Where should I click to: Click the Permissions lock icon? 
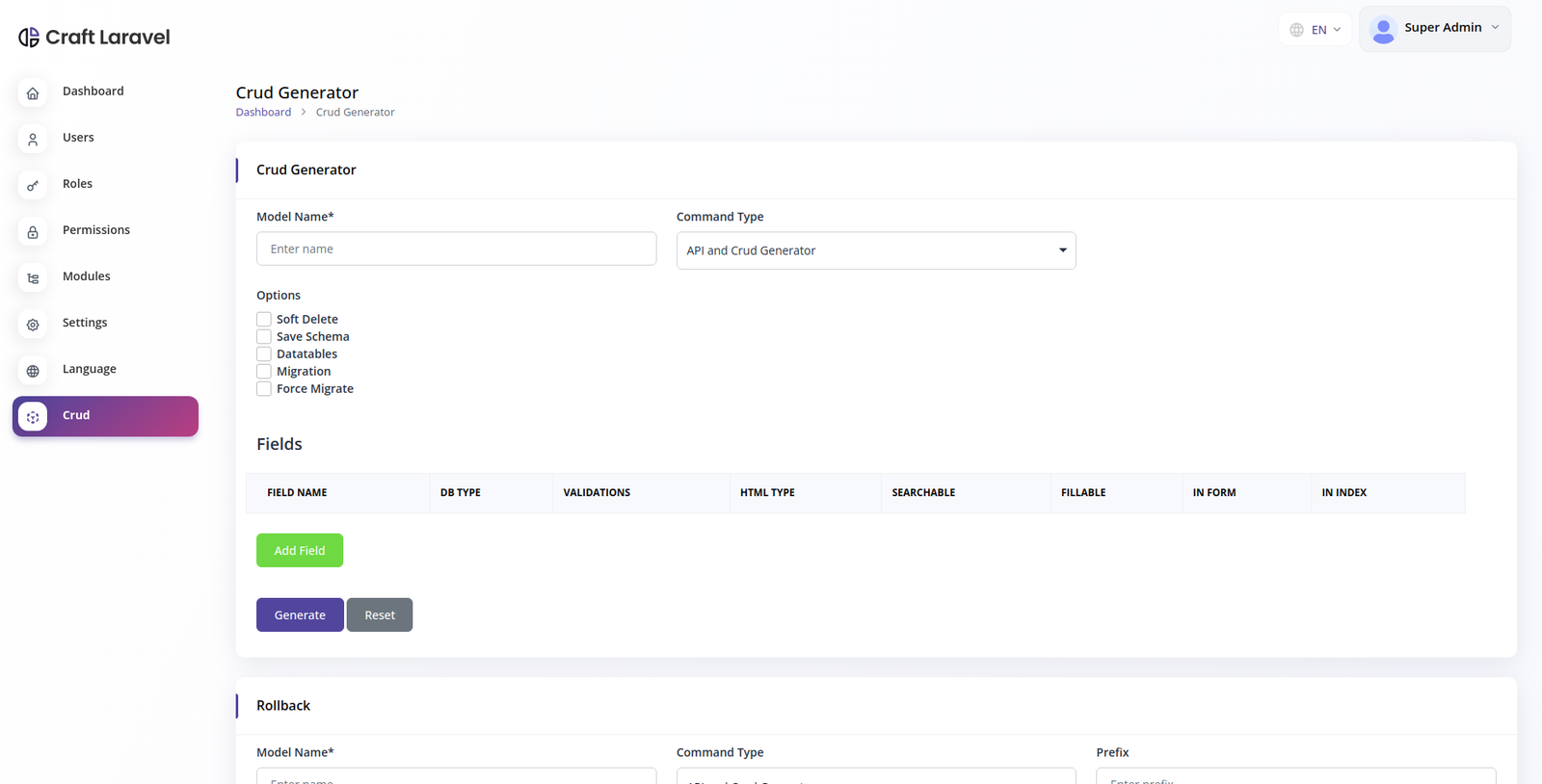[33, 232]
